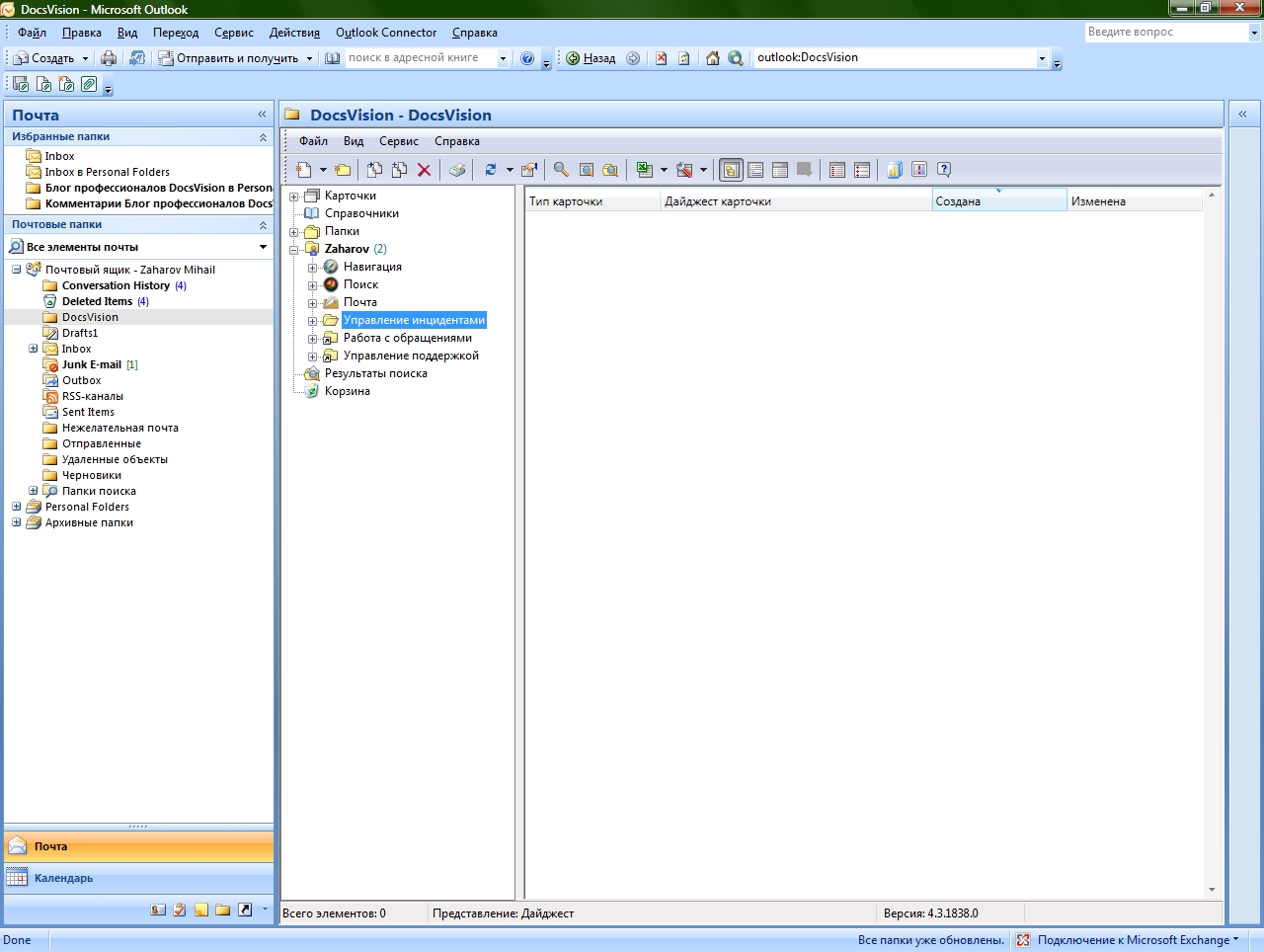Click the поиск в адресной книге field

420,58
